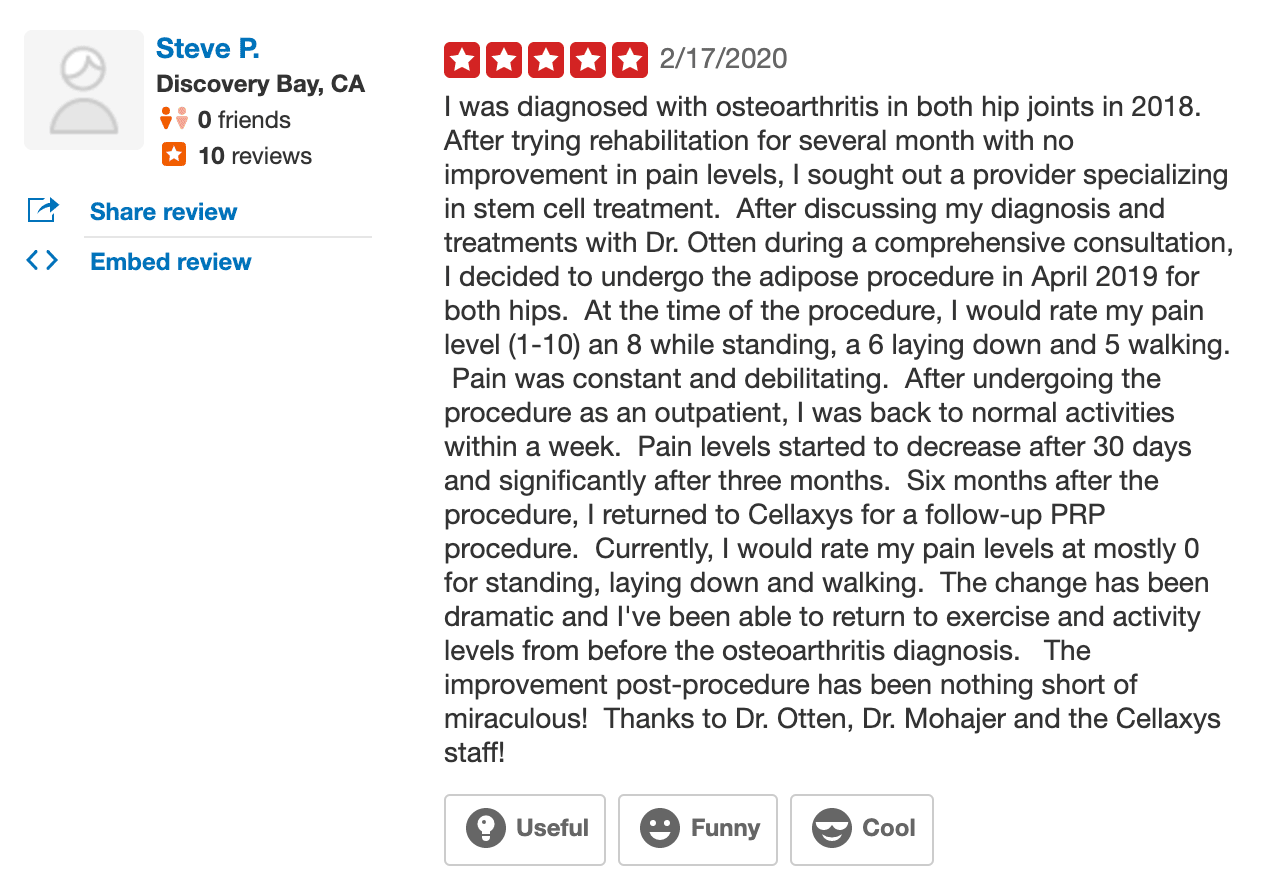The width and height of the screenshot is (1264, 892).
Task: Mark the review as Cool
Action: [x=862, y=829]
